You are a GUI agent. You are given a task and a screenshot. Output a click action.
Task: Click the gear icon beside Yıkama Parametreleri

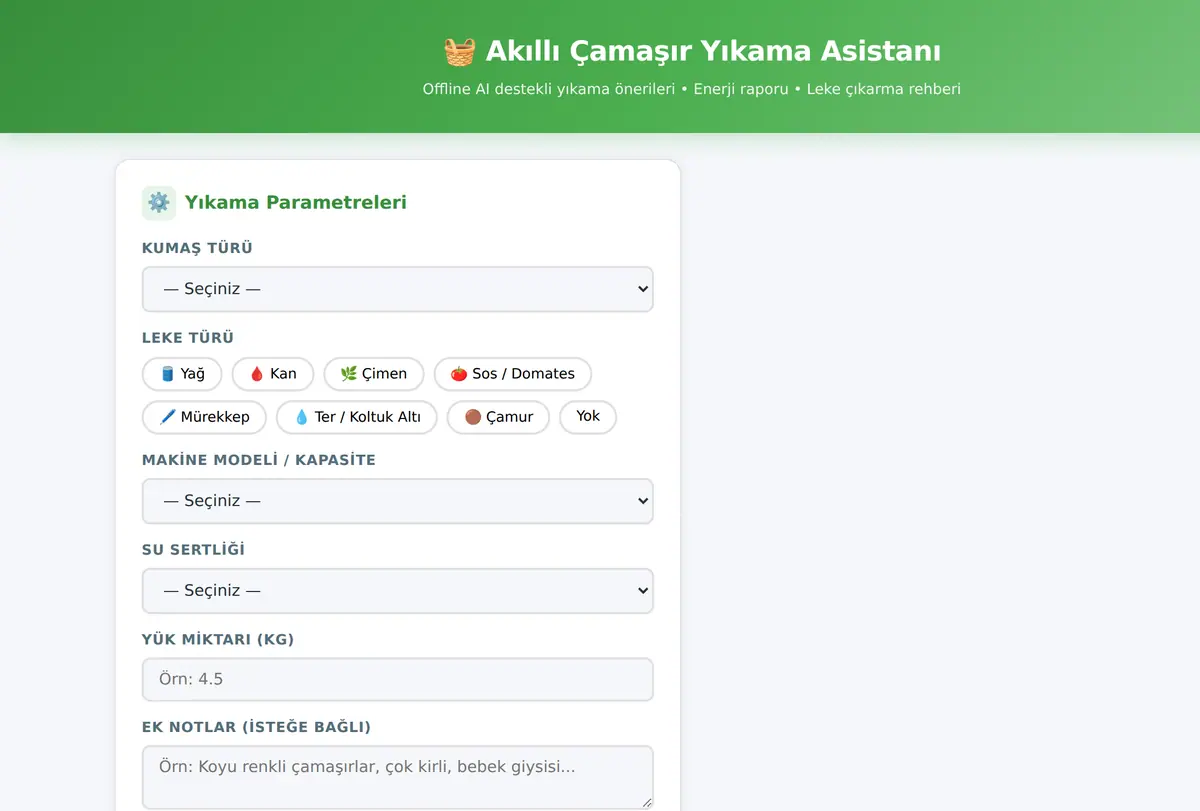pyautogui.click(x=159, y=203)
